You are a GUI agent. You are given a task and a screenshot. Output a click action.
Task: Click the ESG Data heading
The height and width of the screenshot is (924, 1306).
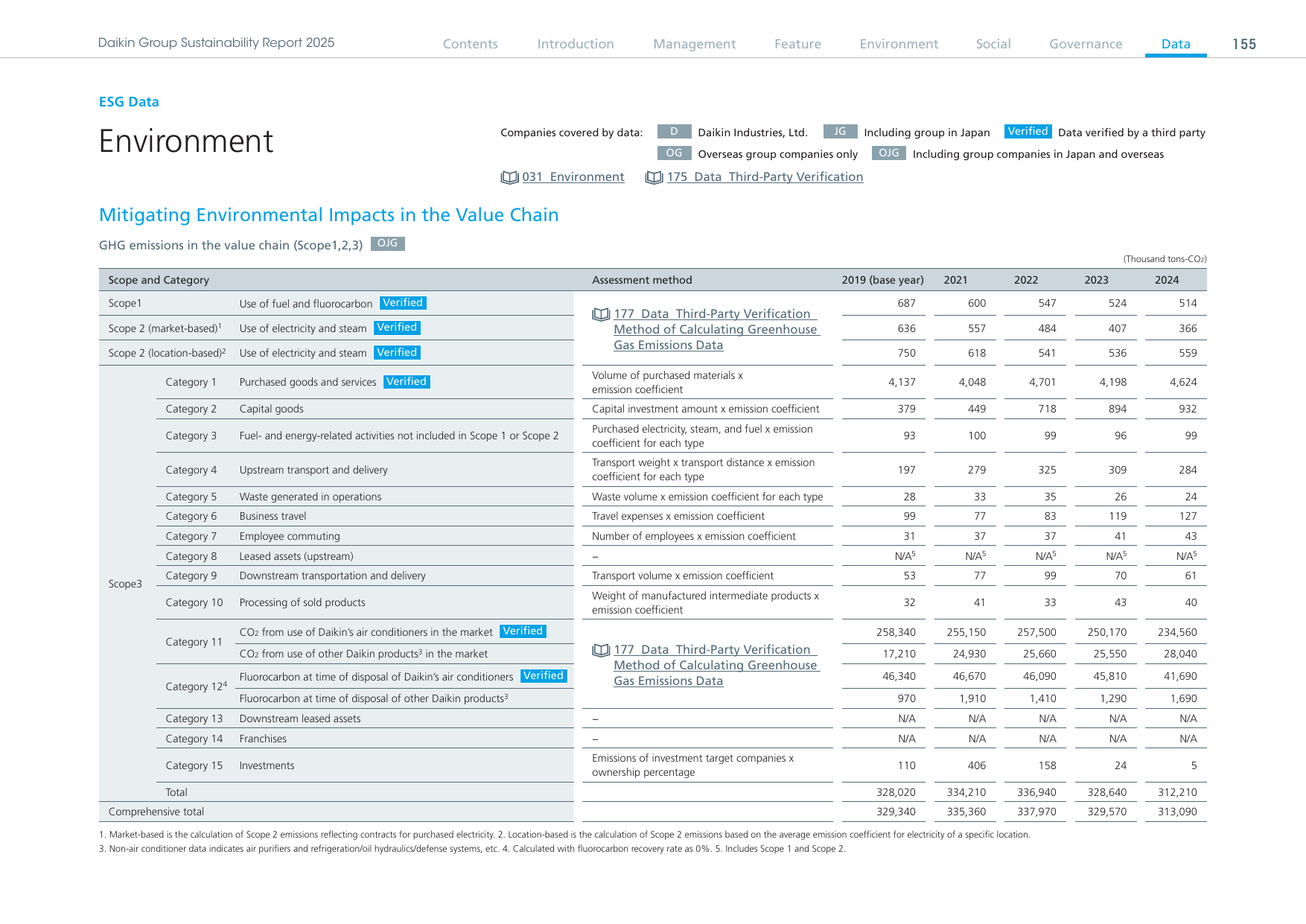point(129,102)
